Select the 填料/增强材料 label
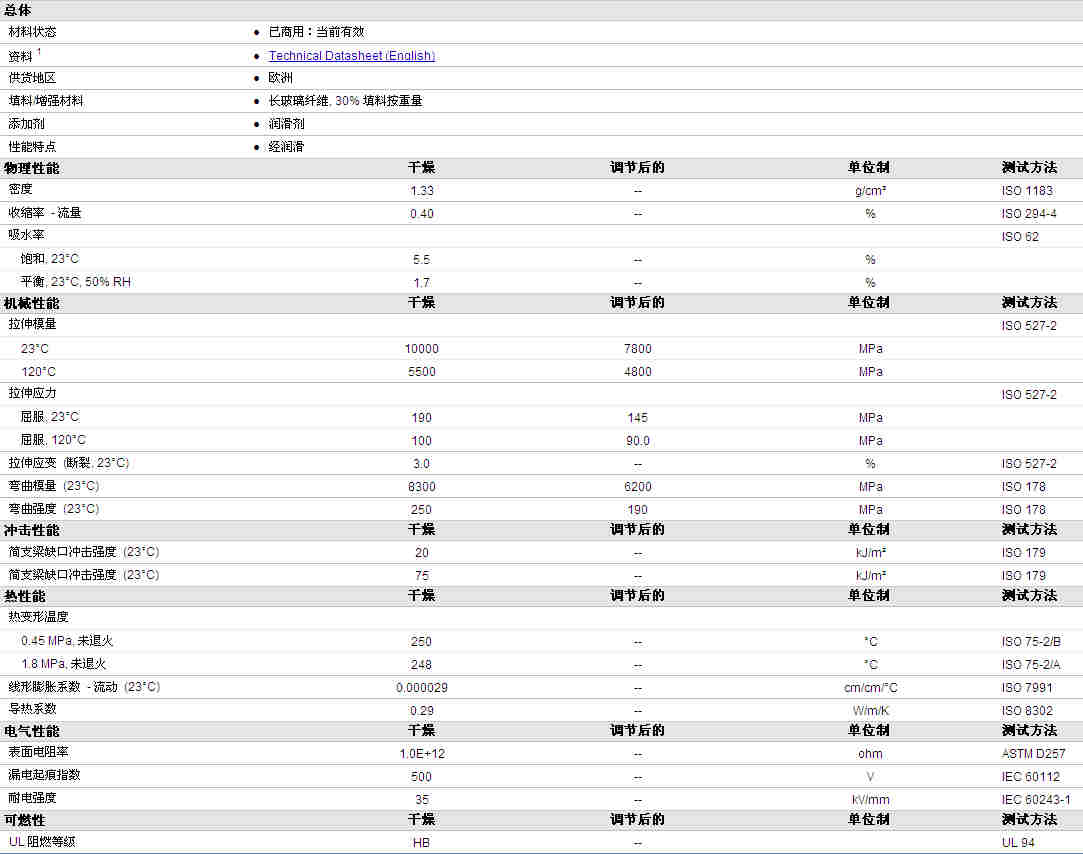The image size is (1083, 854). click(46, 101)
